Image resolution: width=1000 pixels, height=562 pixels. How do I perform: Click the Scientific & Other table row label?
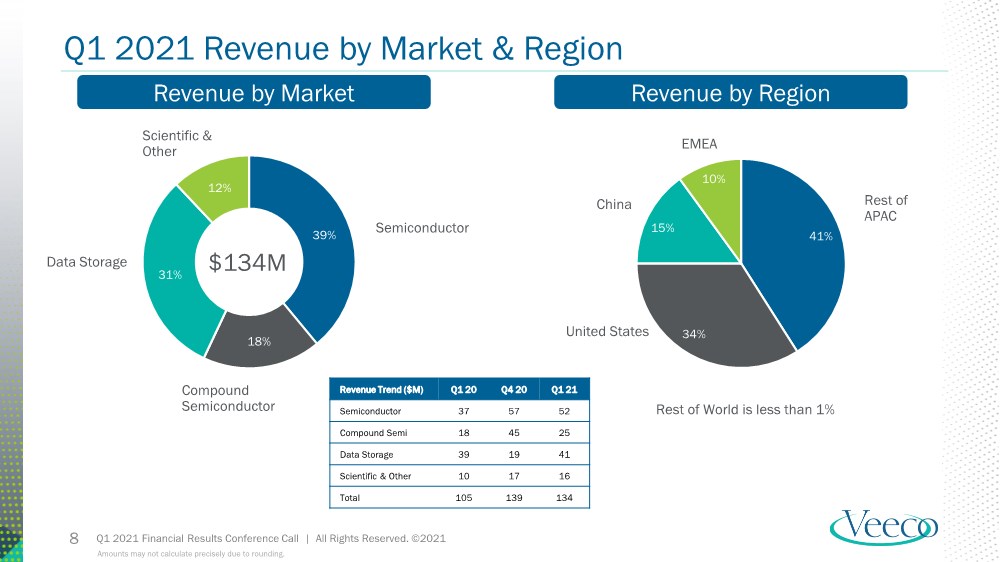(375, 477)
